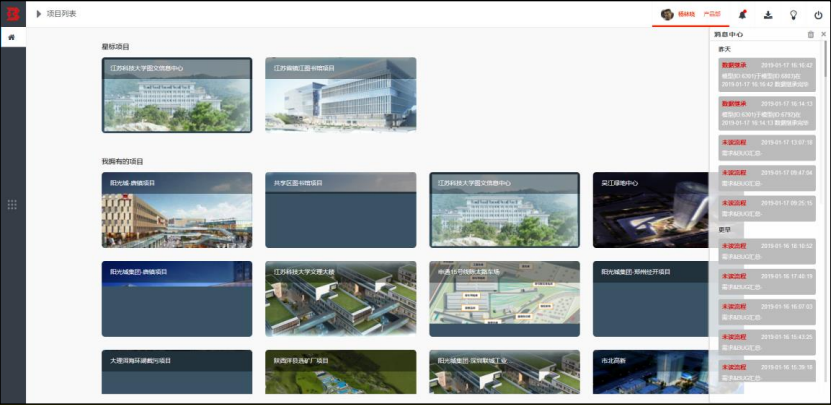Open the 产品部 department label
Screen dimensions: 831x405
712,14
